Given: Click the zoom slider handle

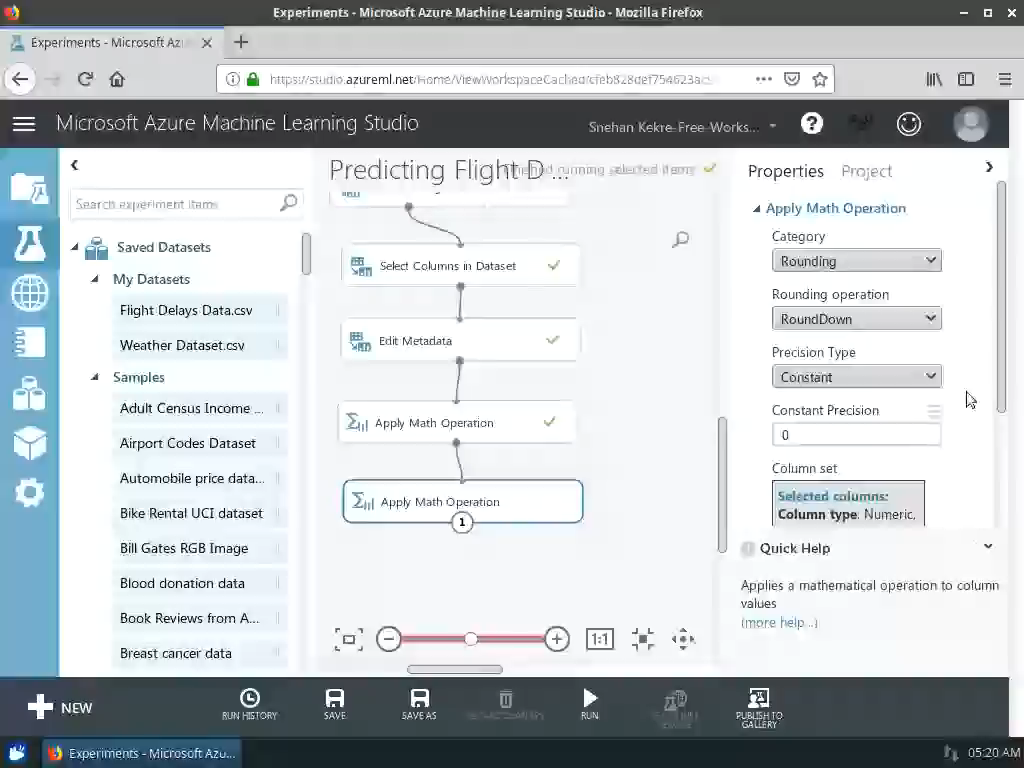Looking at the screenshot, I should pyautogui.click(x=471, y=639).
